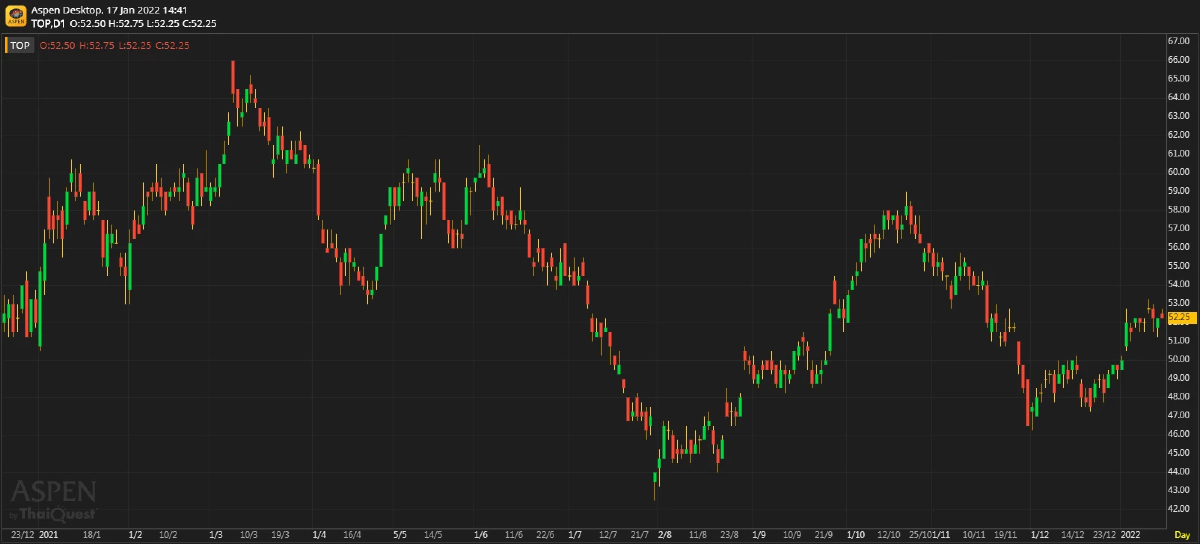Click the 1/12 date marker on axis
The width and height of the screenshot is (1200, 544).
(x=1041, y=535)
